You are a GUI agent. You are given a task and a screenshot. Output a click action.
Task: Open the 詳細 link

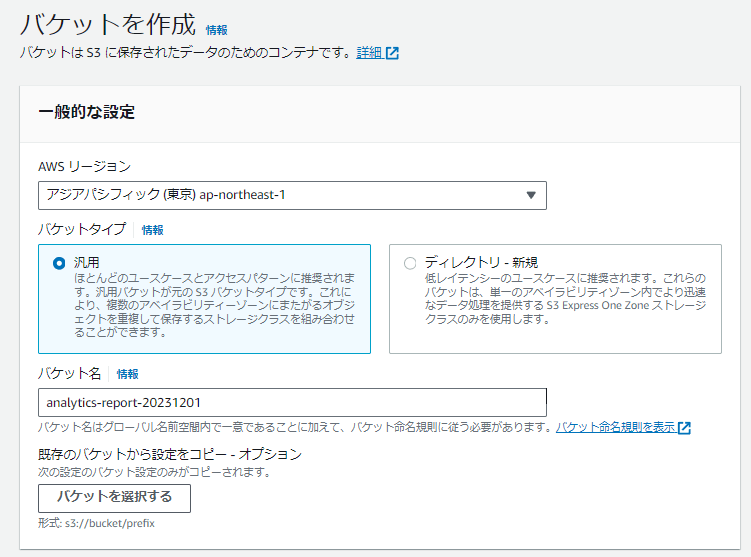point(369,53)
